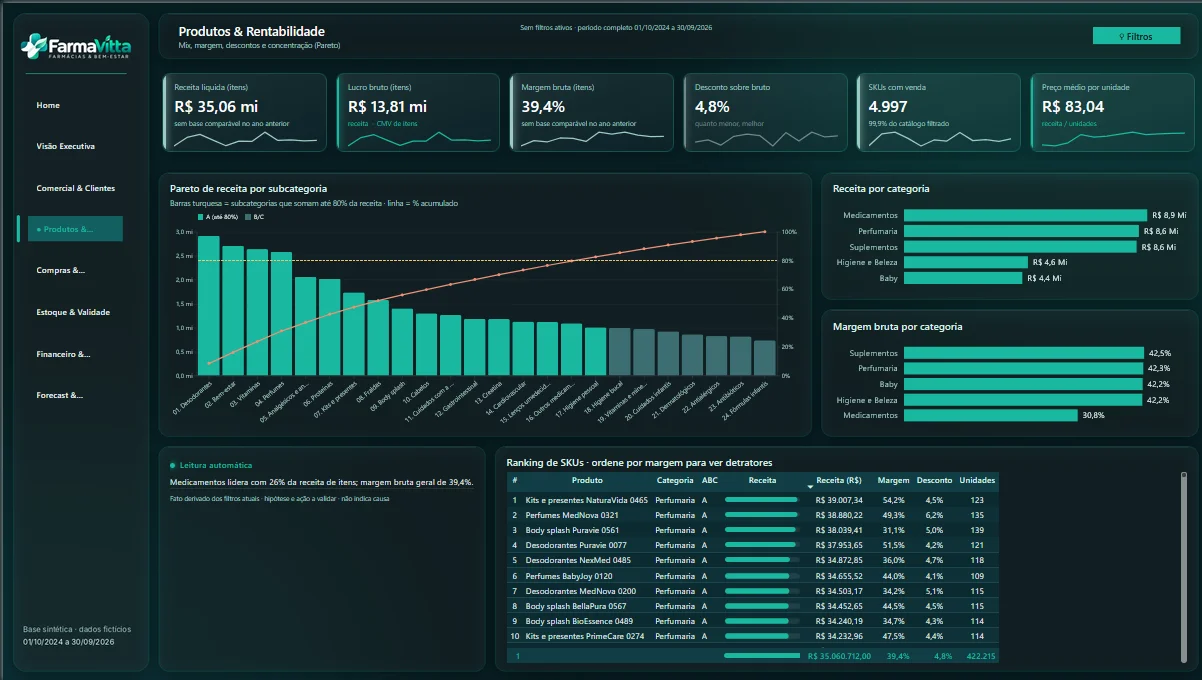The width and height of the screenshot is (1202, 680).
Task: Click the Margem bruta (itens) KPI card
Action: (x=591, y=113)
